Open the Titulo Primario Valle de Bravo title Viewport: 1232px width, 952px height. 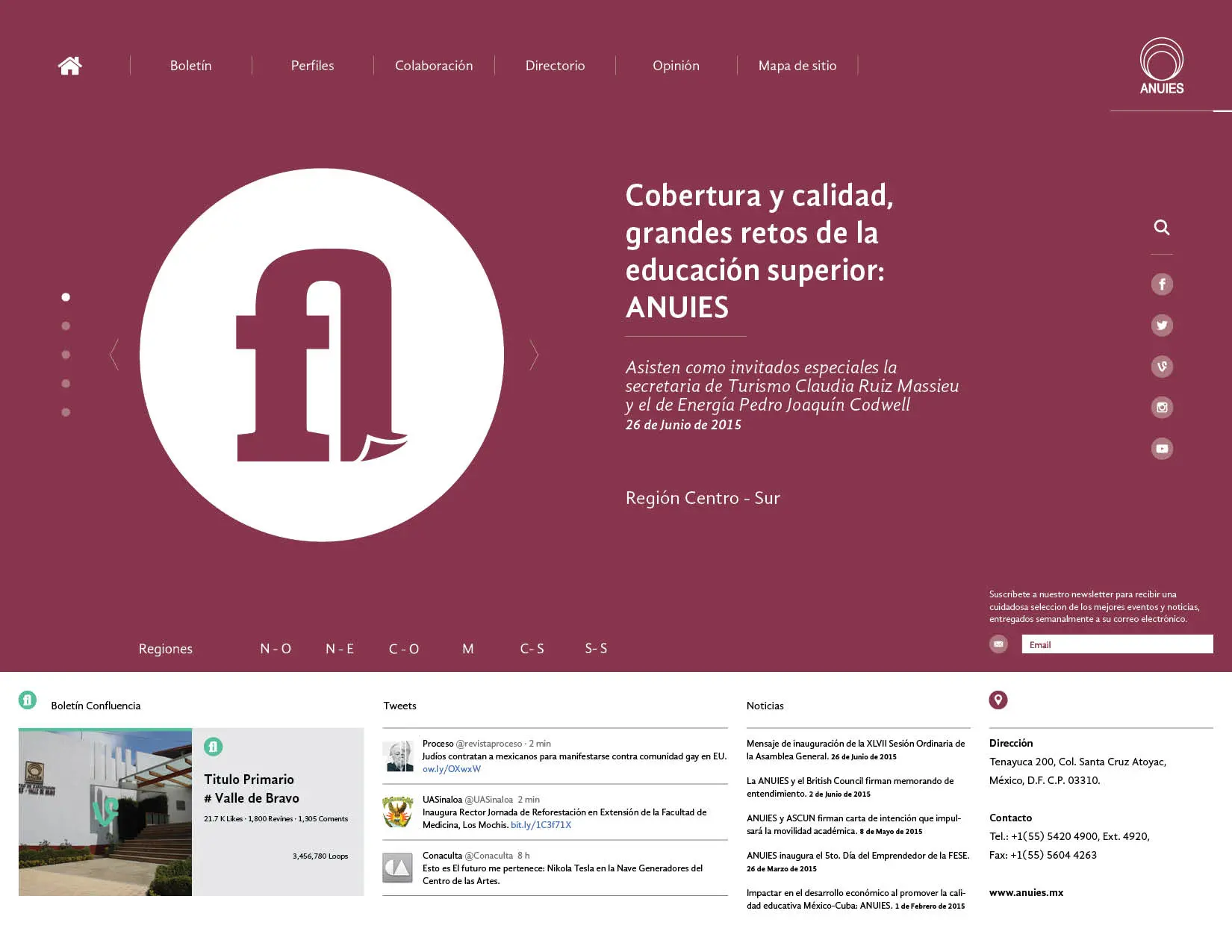(252, 788)
